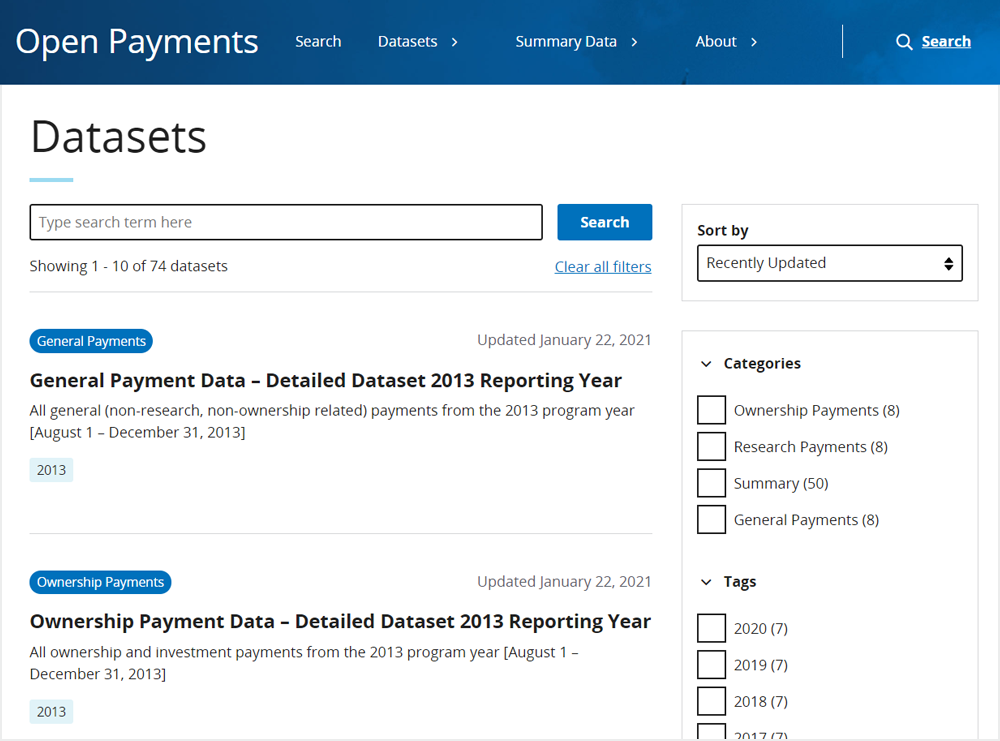Click the chevron arrow next to Datasets
Image resolution: width=1000 pixels, height=741 pixels.
(455, 42)
